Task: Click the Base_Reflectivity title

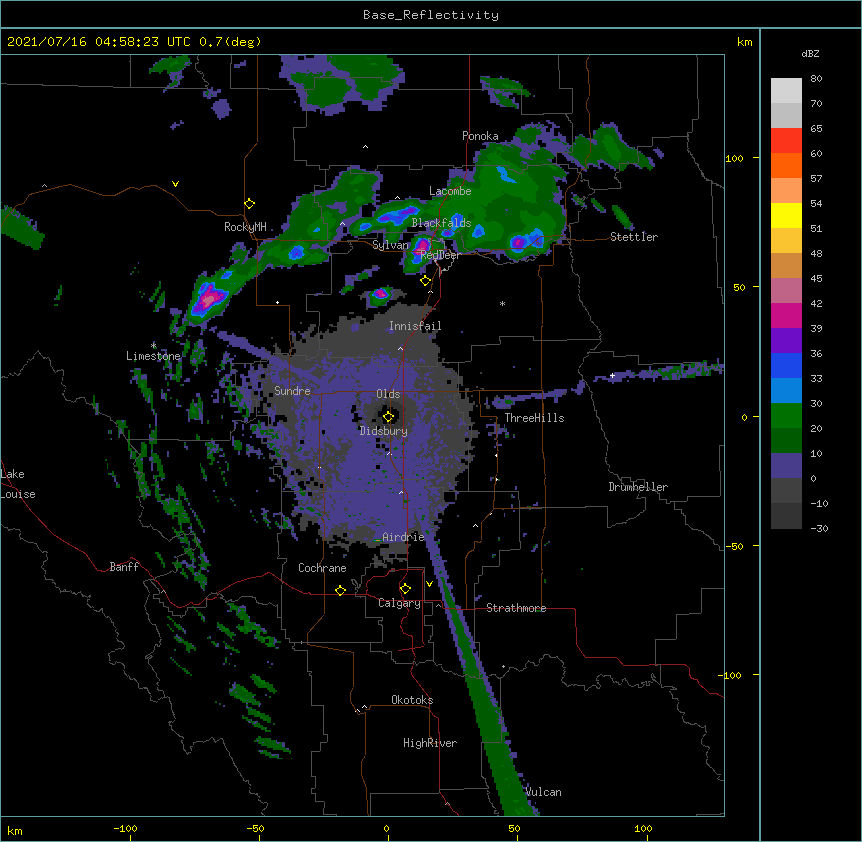Action: tap(431, 15)
